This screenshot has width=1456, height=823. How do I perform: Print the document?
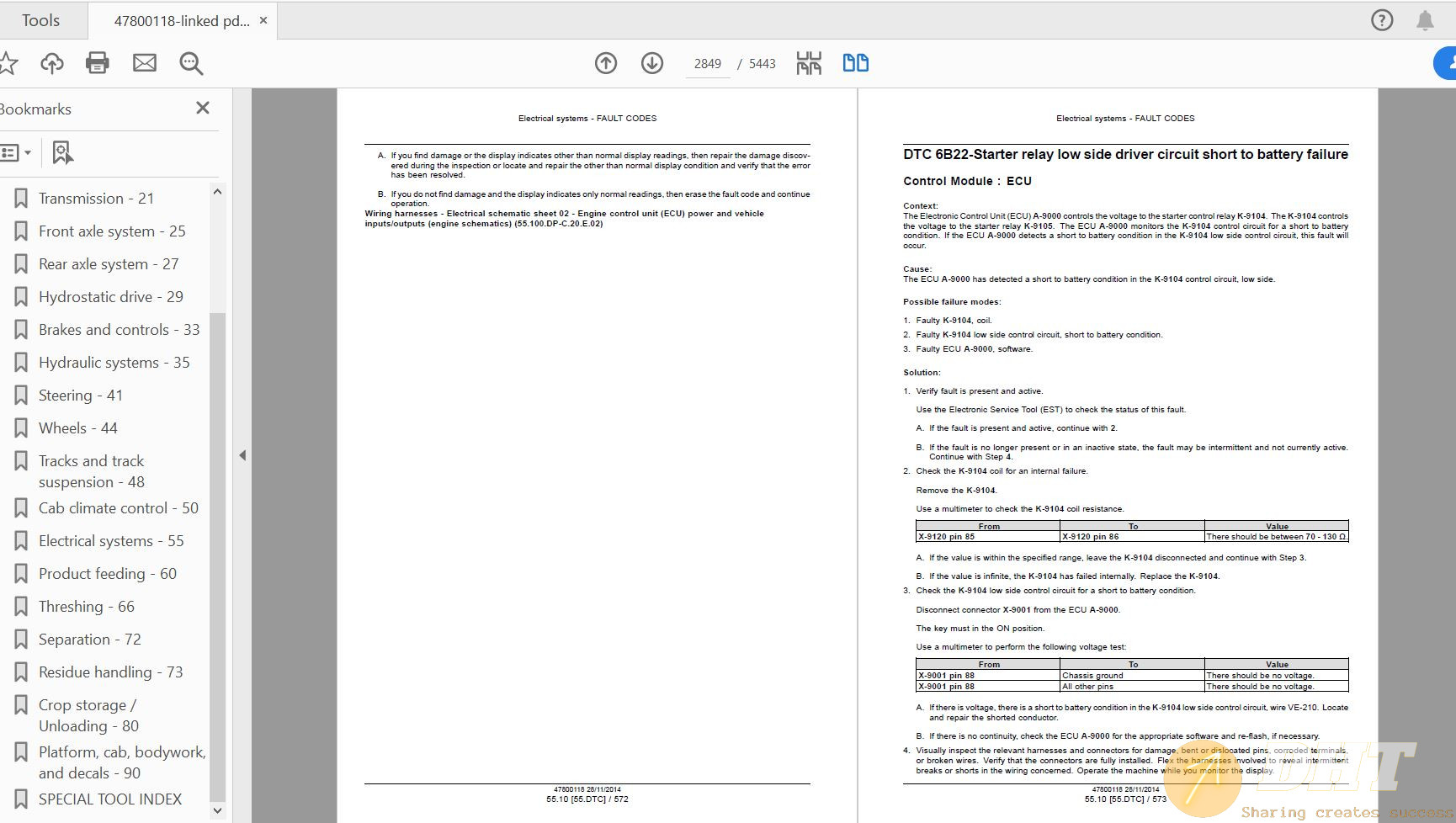pyautogui.click(x=98, y=63)
